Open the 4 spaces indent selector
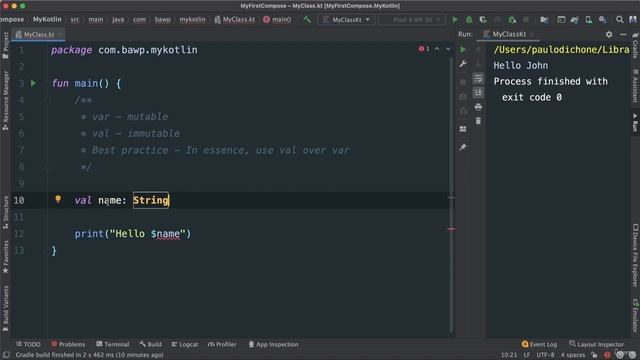640x360 pixels. click(573, 355)
